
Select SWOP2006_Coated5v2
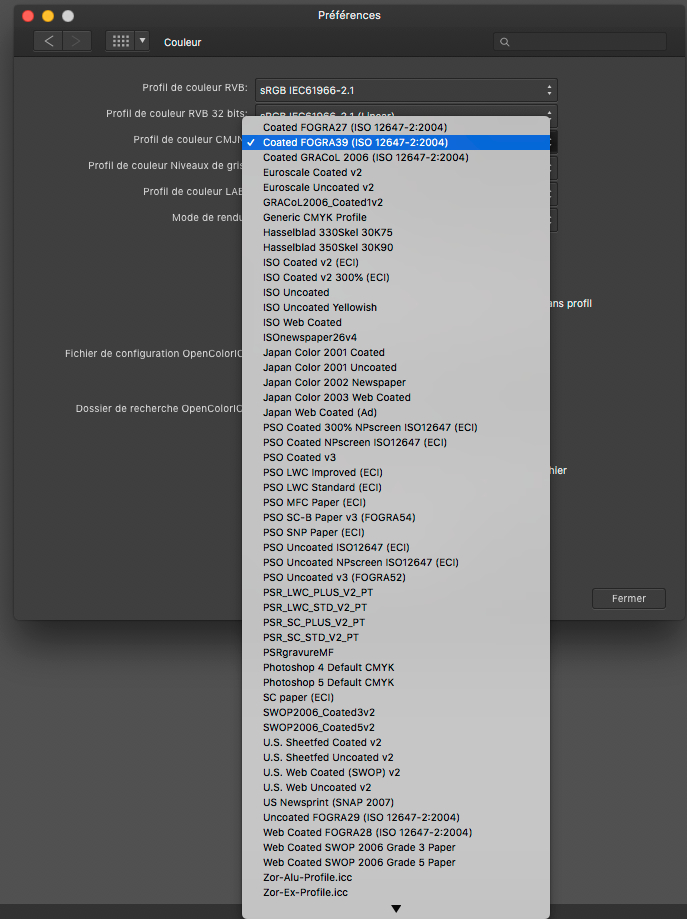[396, 727]
